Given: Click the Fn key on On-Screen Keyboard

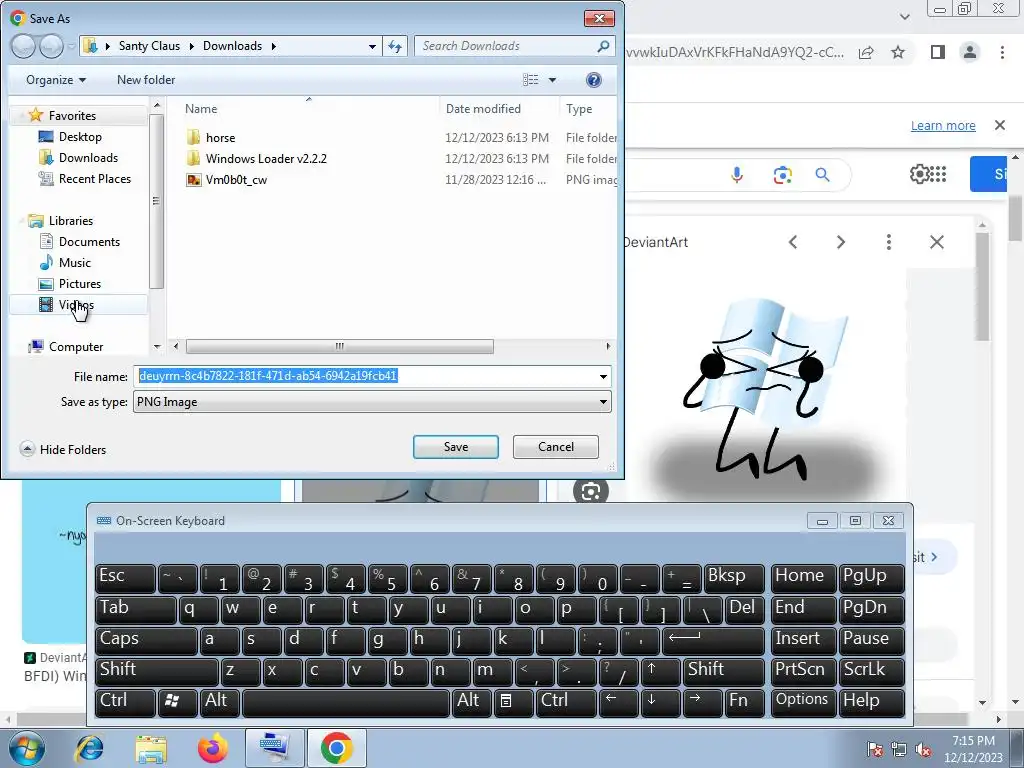Looking at the screenshot, I should [744, 701].
